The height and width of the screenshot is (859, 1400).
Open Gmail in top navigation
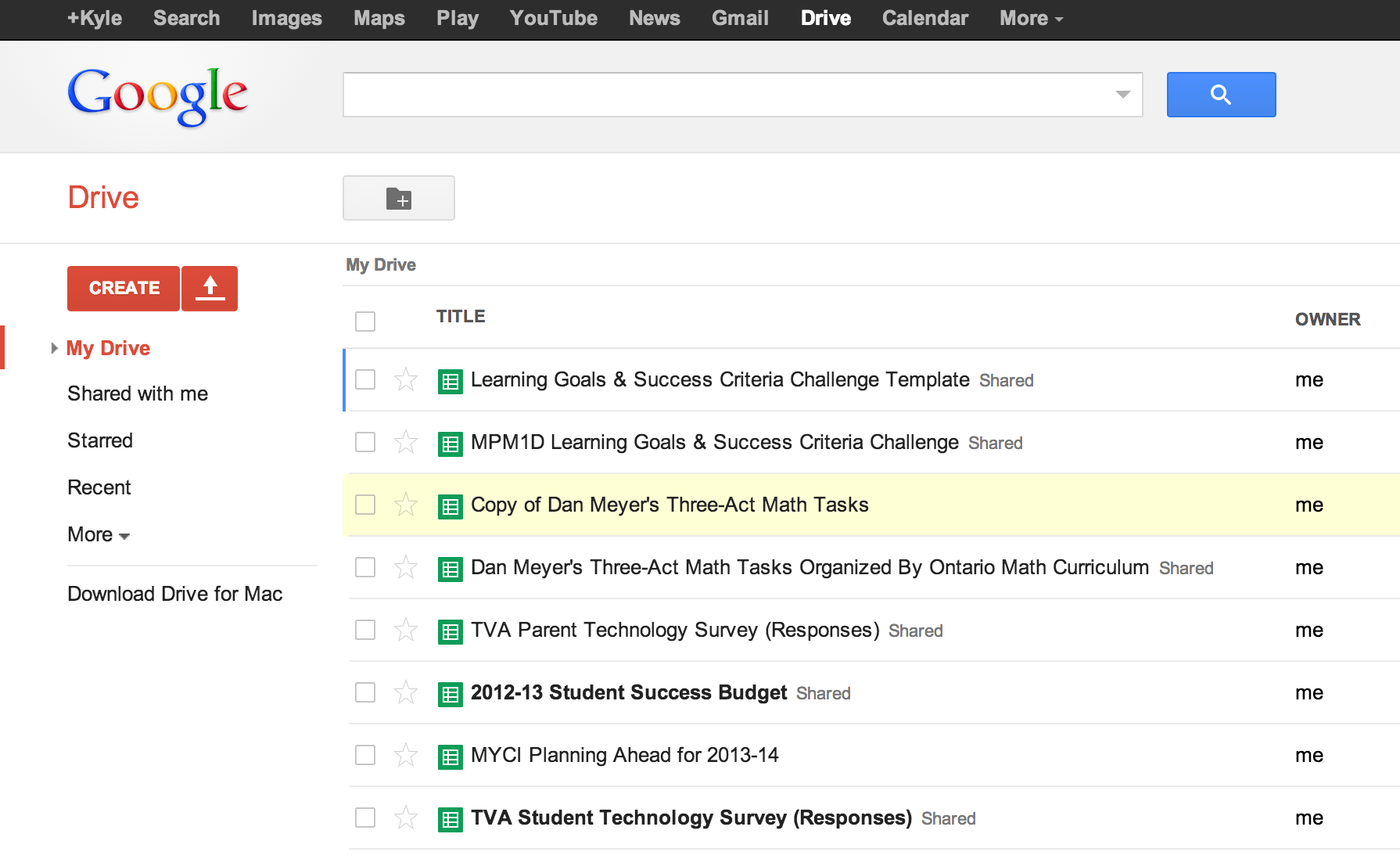[x=740, y=18]
